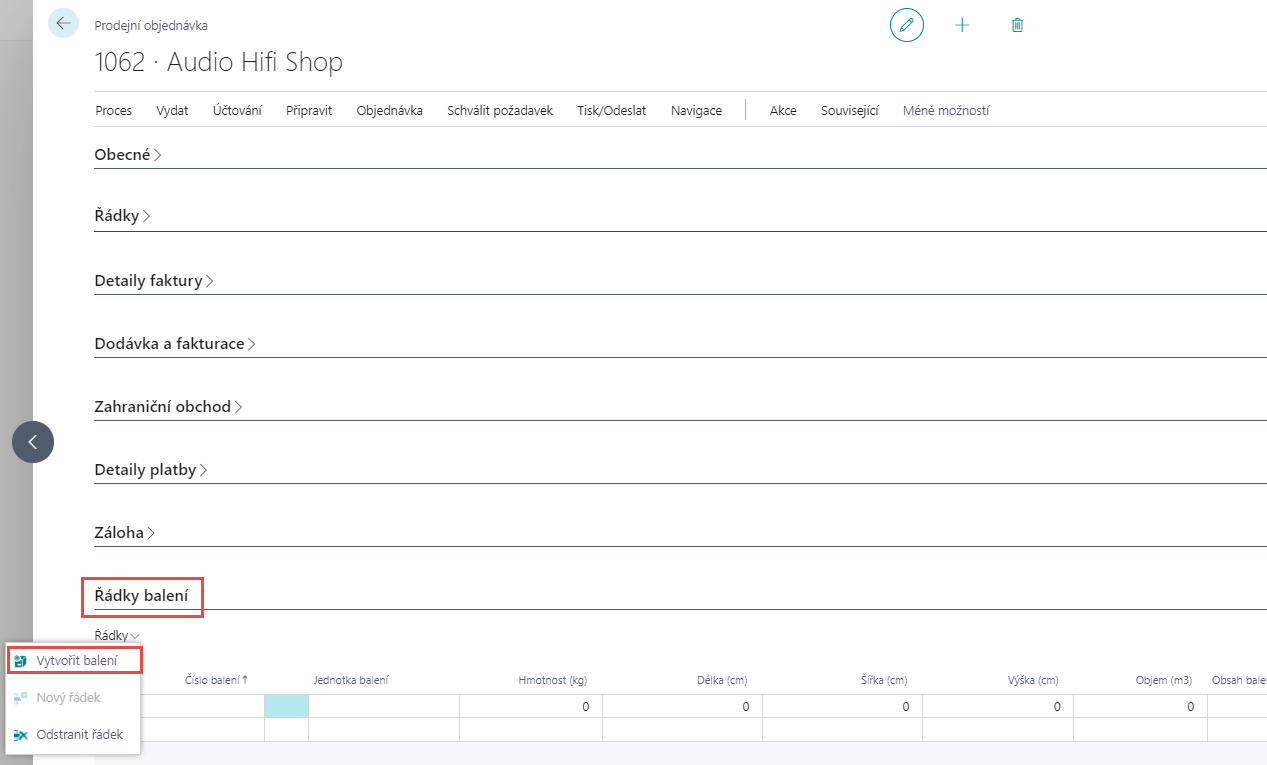Click the back arrow button
Viewport: 1267px width, 765px height.
(x=63, y=24)
